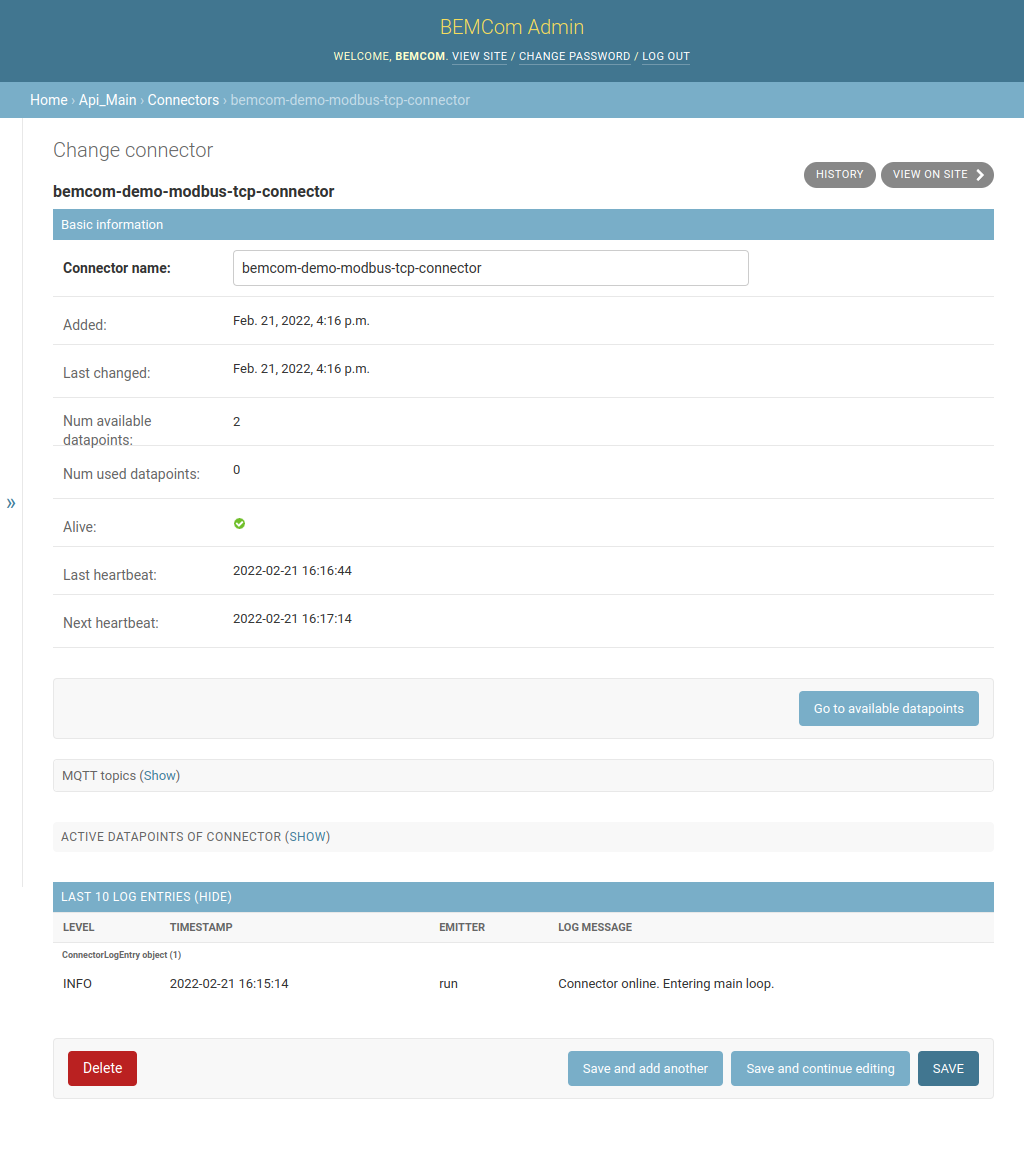
Task: Click the LEVEL column header
Action: pyautogui.click(x=78, y=927)
